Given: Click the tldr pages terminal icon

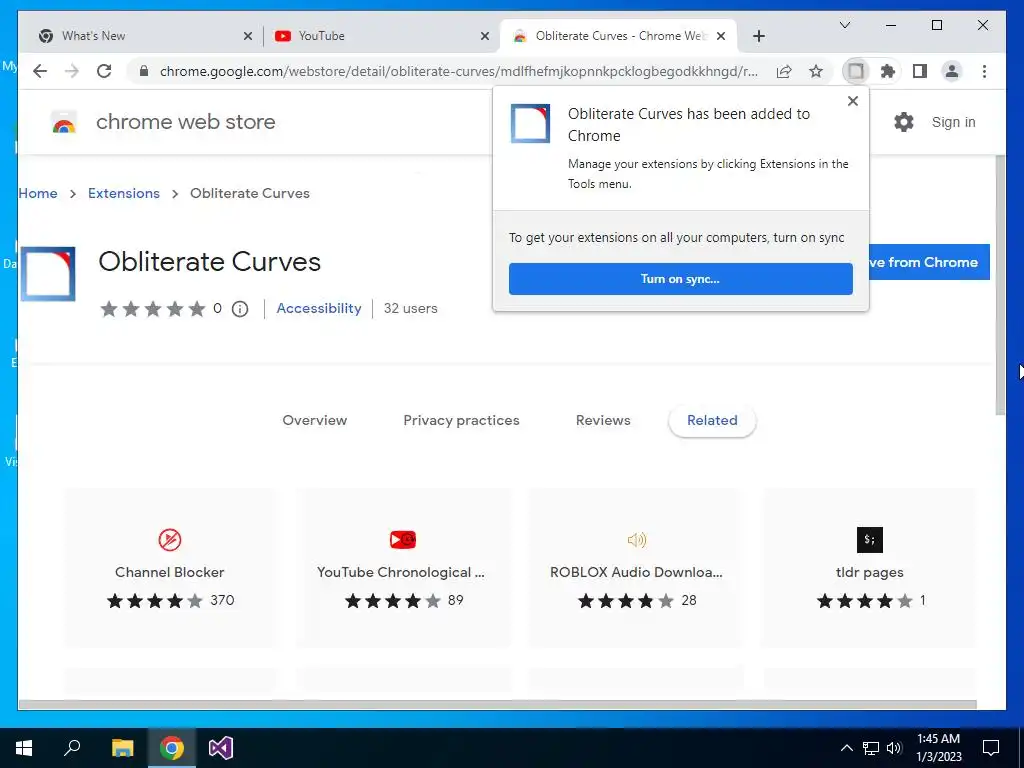Looking at the screenshot, I should click(869, 539).
